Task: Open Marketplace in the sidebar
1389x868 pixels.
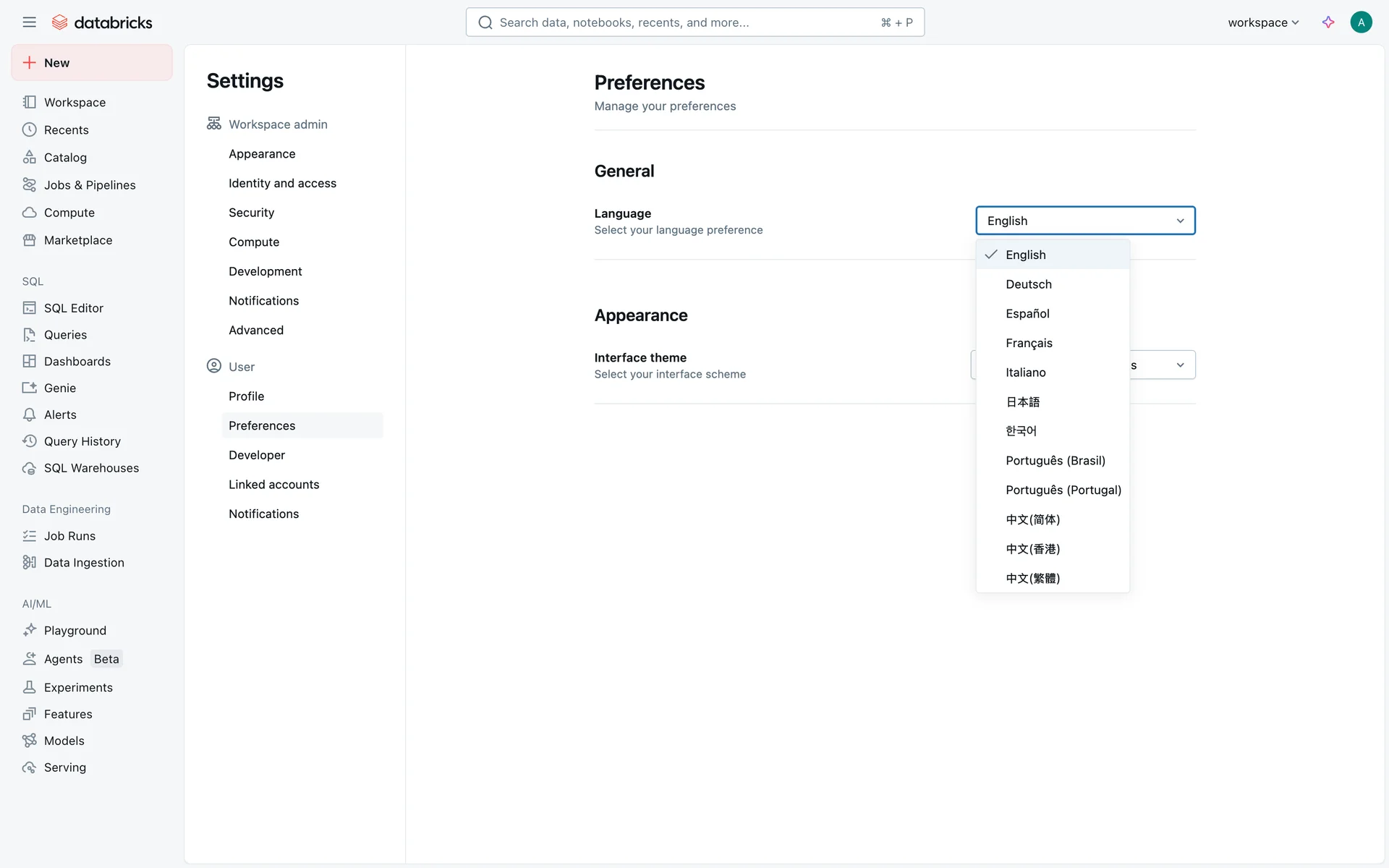Action: [77, 240]
